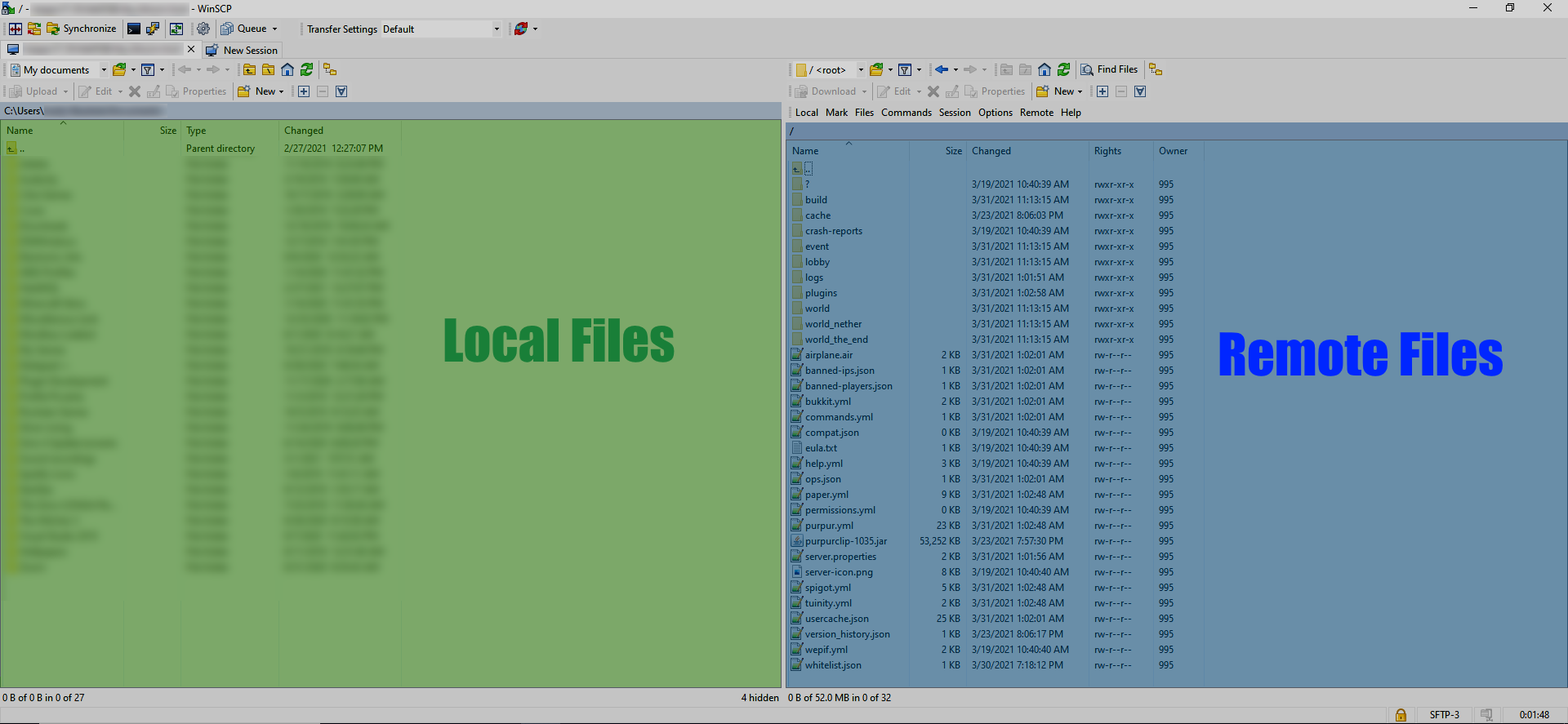Open the My documents drive dropdown

104,70
